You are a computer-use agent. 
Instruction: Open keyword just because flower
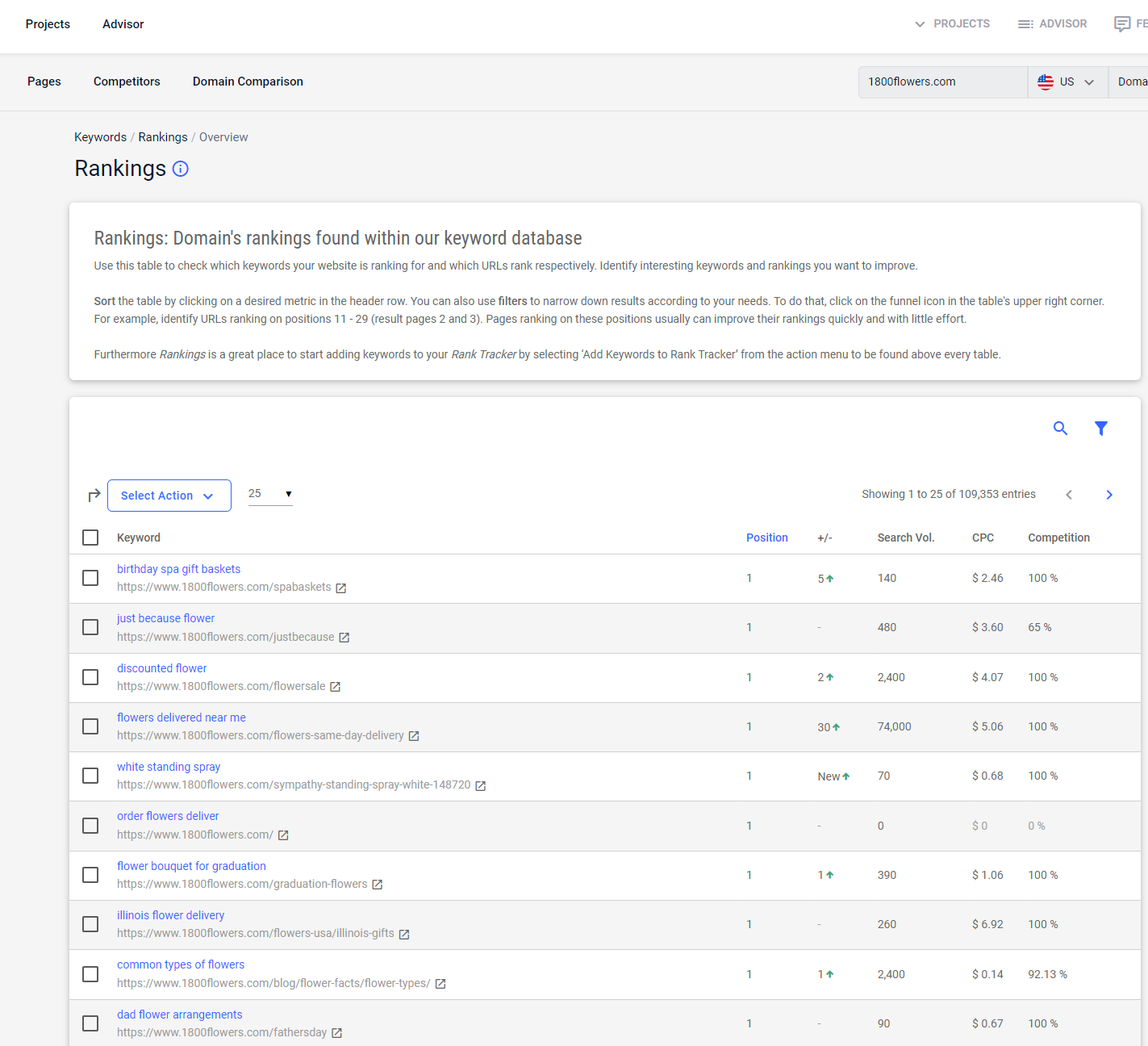pyautogui.click(x=165, y=618)
